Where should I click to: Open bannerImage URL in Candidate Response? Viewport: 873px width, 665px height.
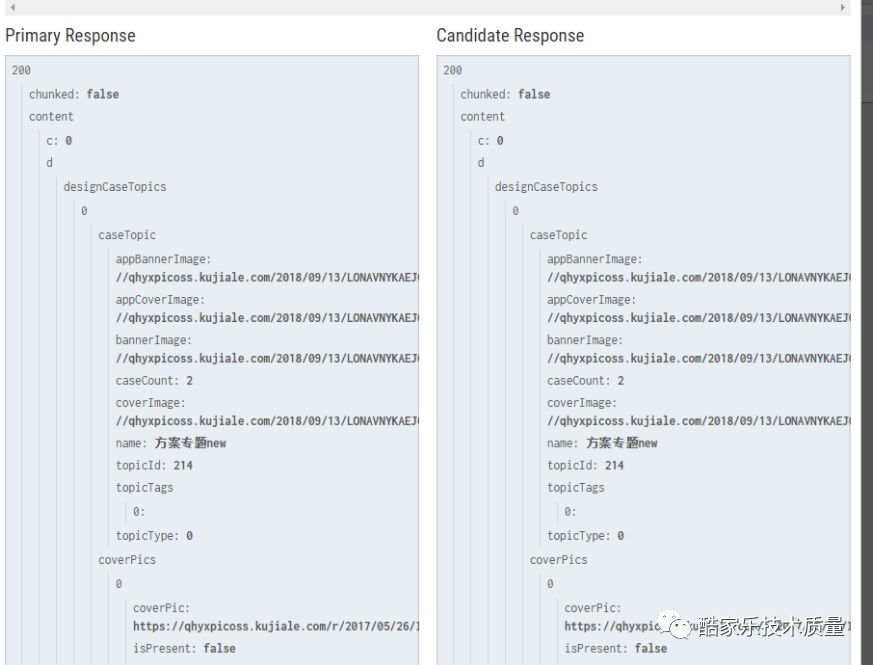[697, 359]
